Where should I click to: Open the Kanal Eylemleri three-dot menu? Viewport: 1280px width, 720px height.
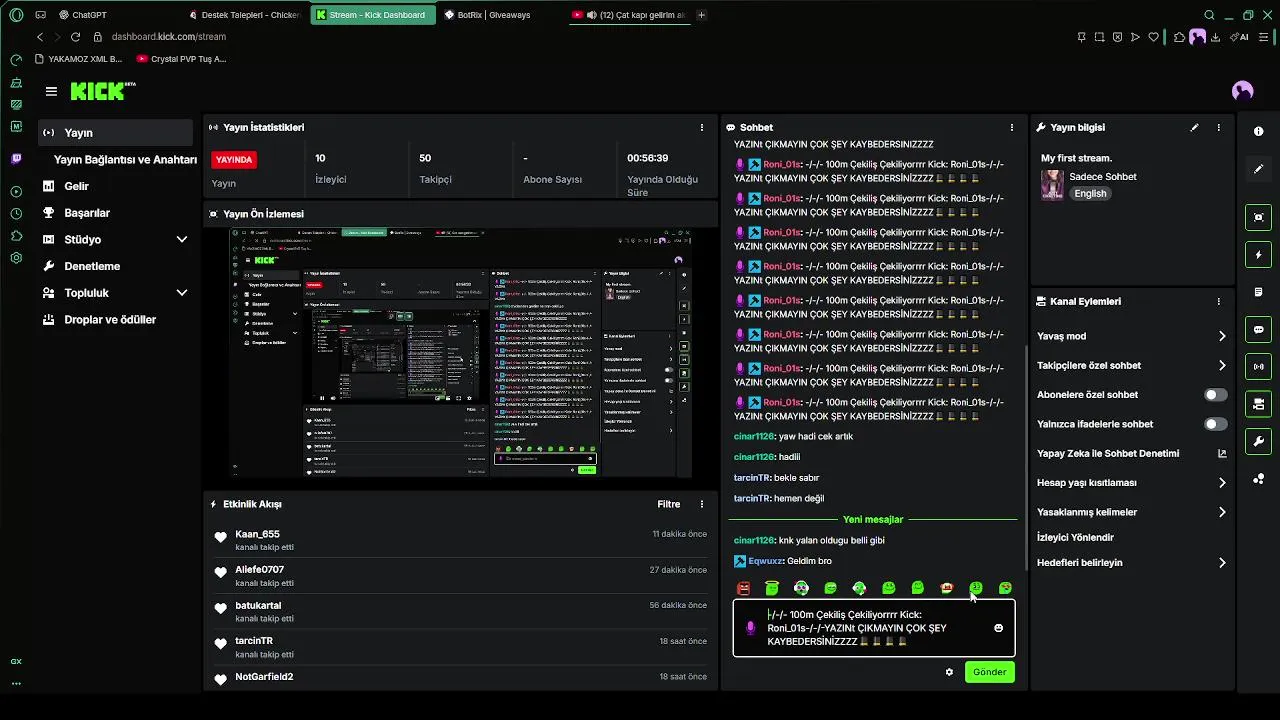[1218, 301]
